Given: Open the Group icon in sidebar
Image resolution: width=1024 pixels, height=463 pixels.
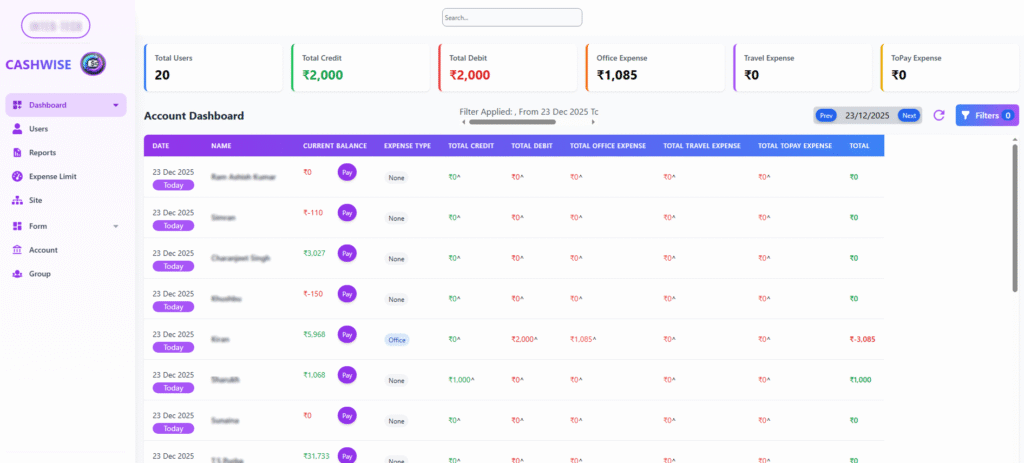Looking at the screenshot, I should pos(18,274).
